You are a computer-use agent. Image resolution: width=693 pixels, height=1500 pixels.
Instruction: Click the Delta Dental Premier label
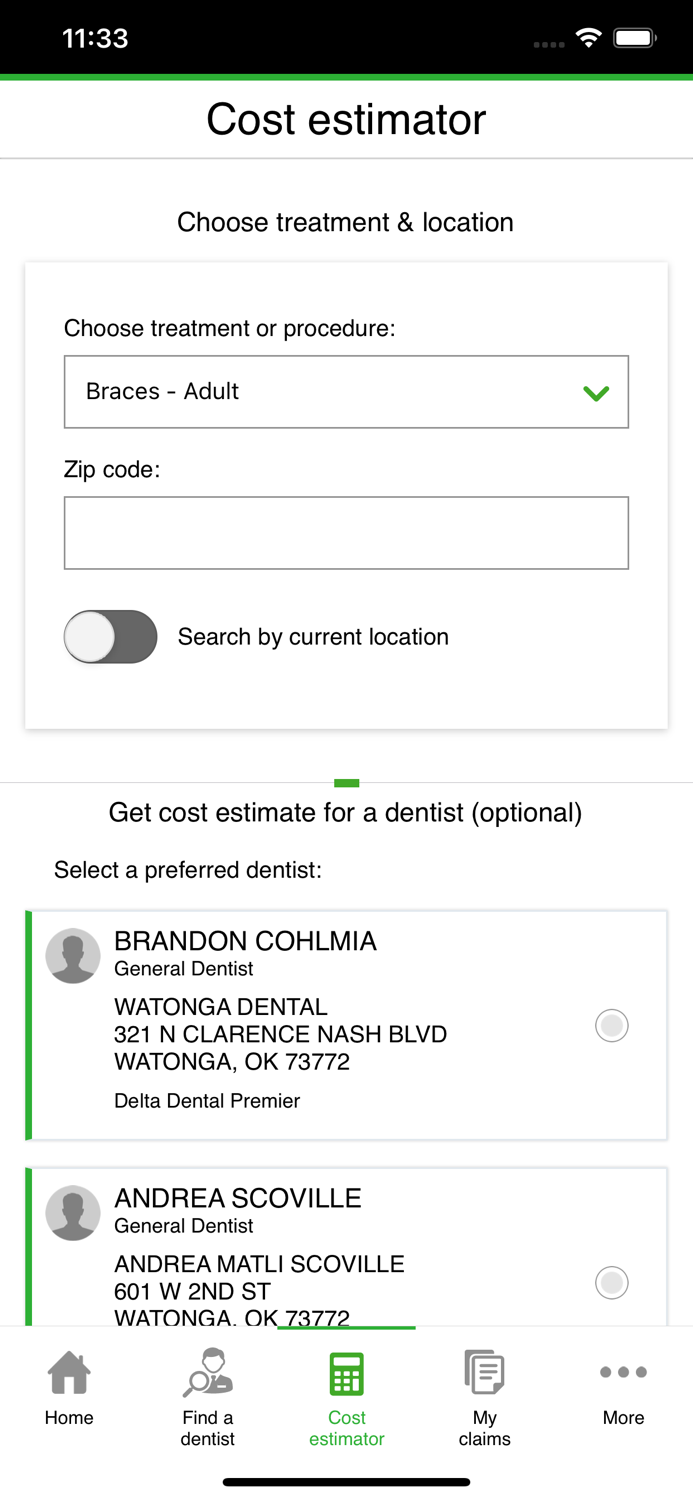(206, 1100)
